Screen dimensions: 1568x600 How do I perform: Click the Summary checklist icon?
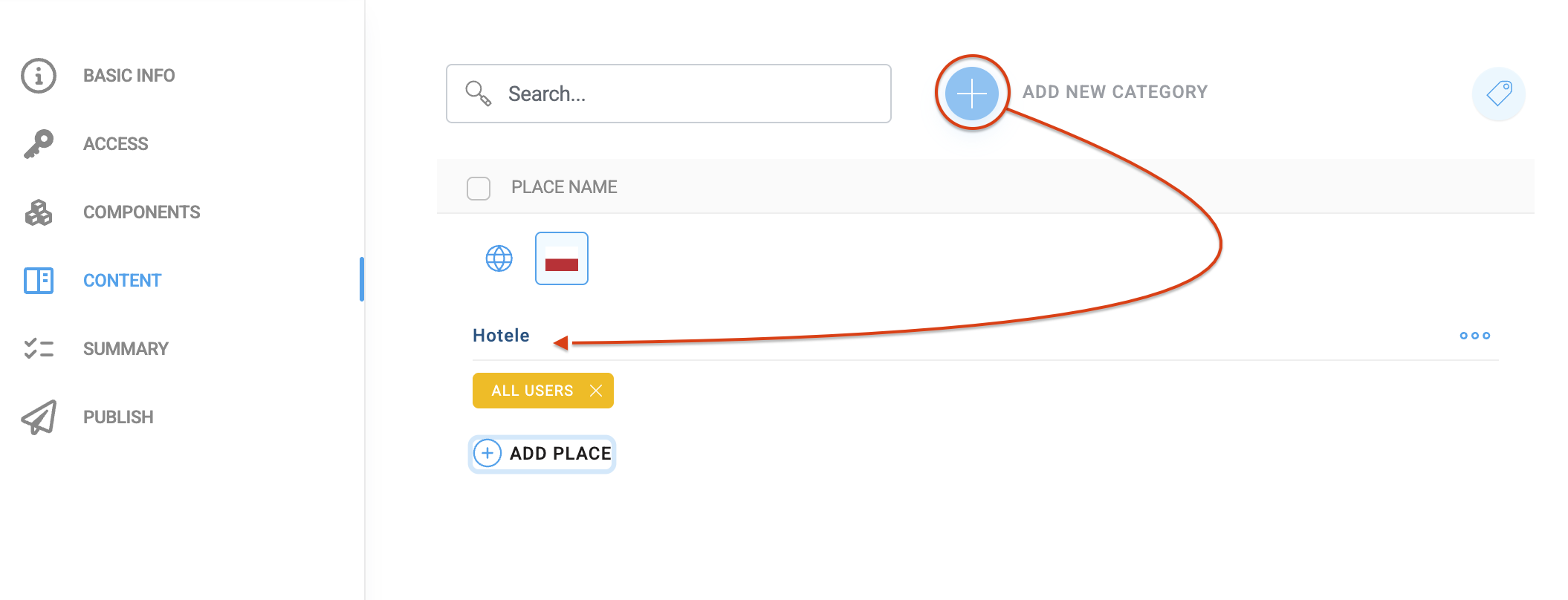pyautogui.click(x=39, y=349)
